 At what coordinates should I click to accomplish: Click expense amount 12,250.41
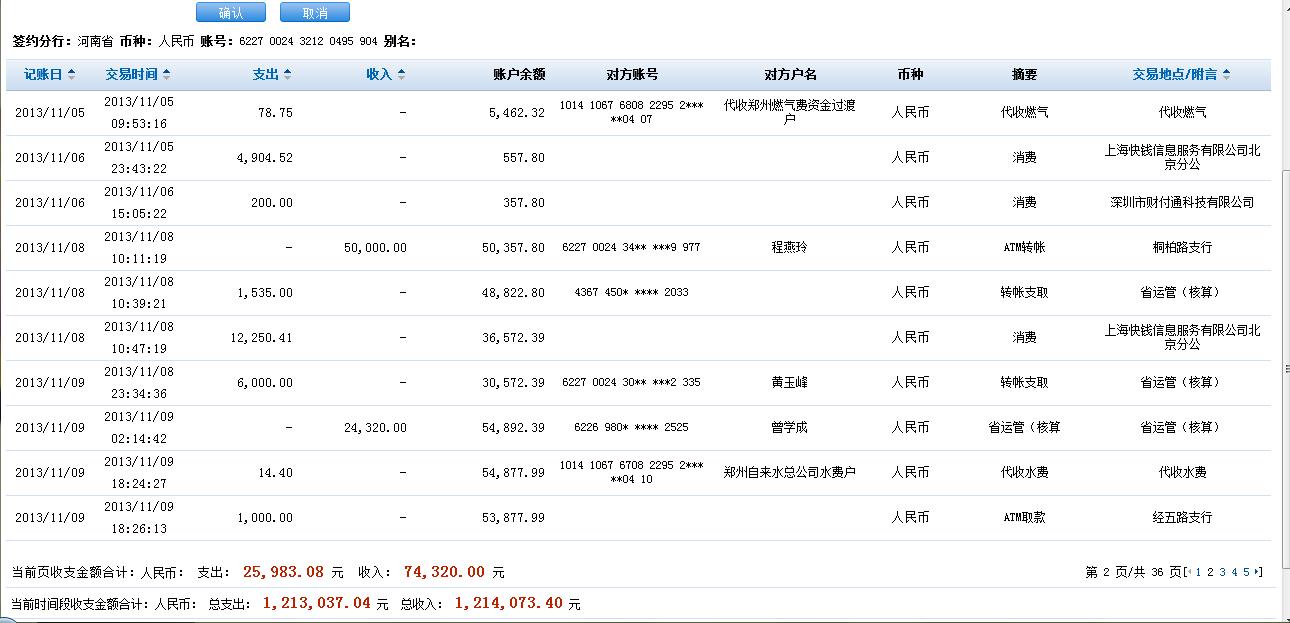click(x=261, y=338)
